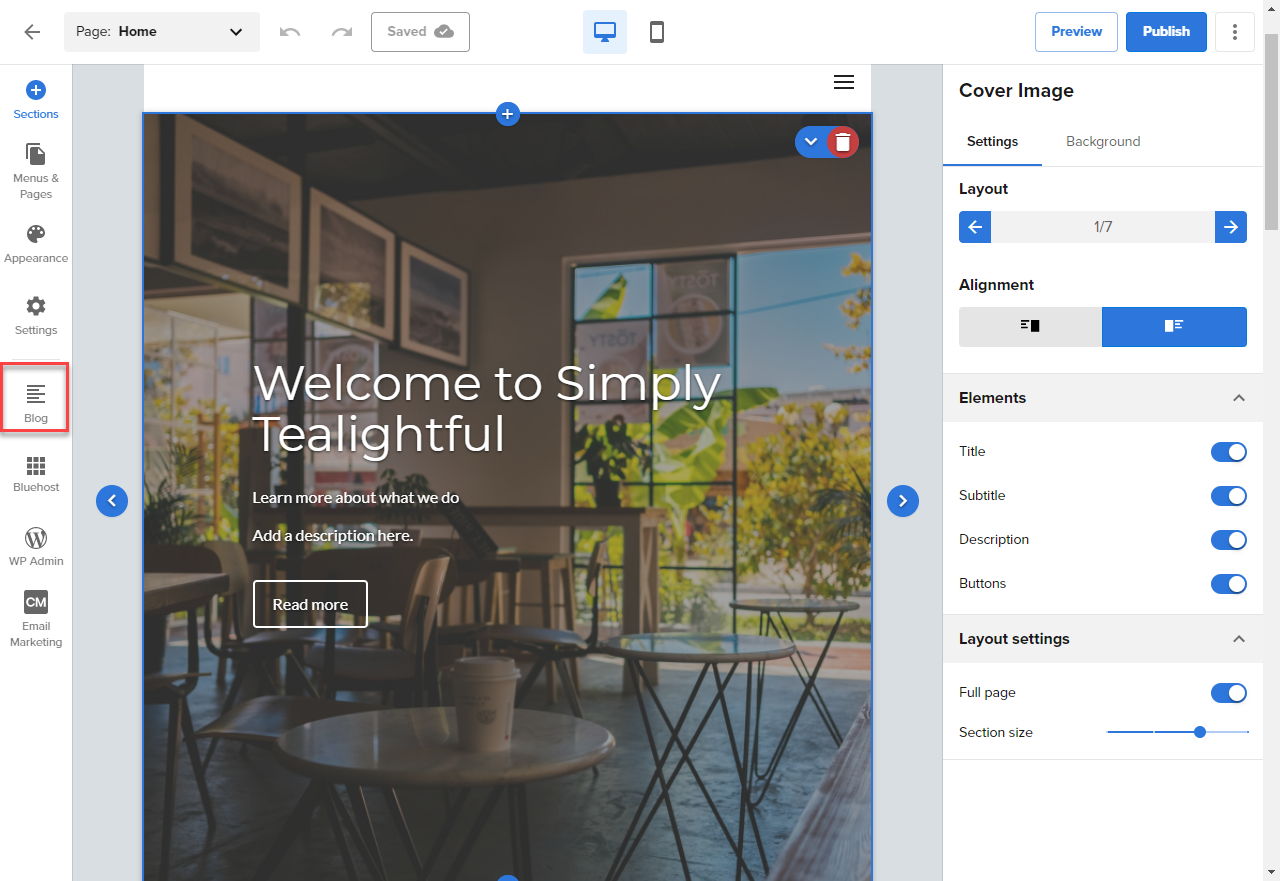
Task: Select the 'Learn more about what we do' text
Action: pyautogui.click(x=356, y=498)
